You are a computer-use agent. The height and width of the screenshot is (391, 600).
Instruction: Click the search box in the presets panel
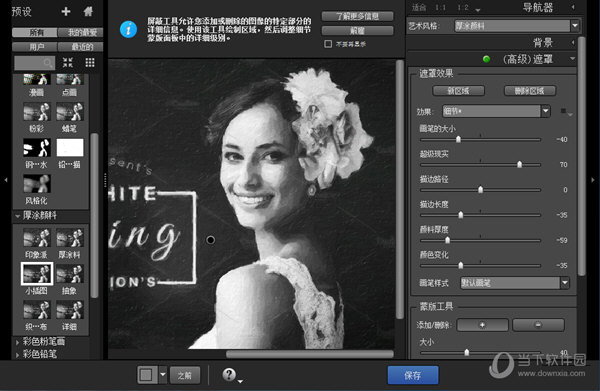coord(34,62)
